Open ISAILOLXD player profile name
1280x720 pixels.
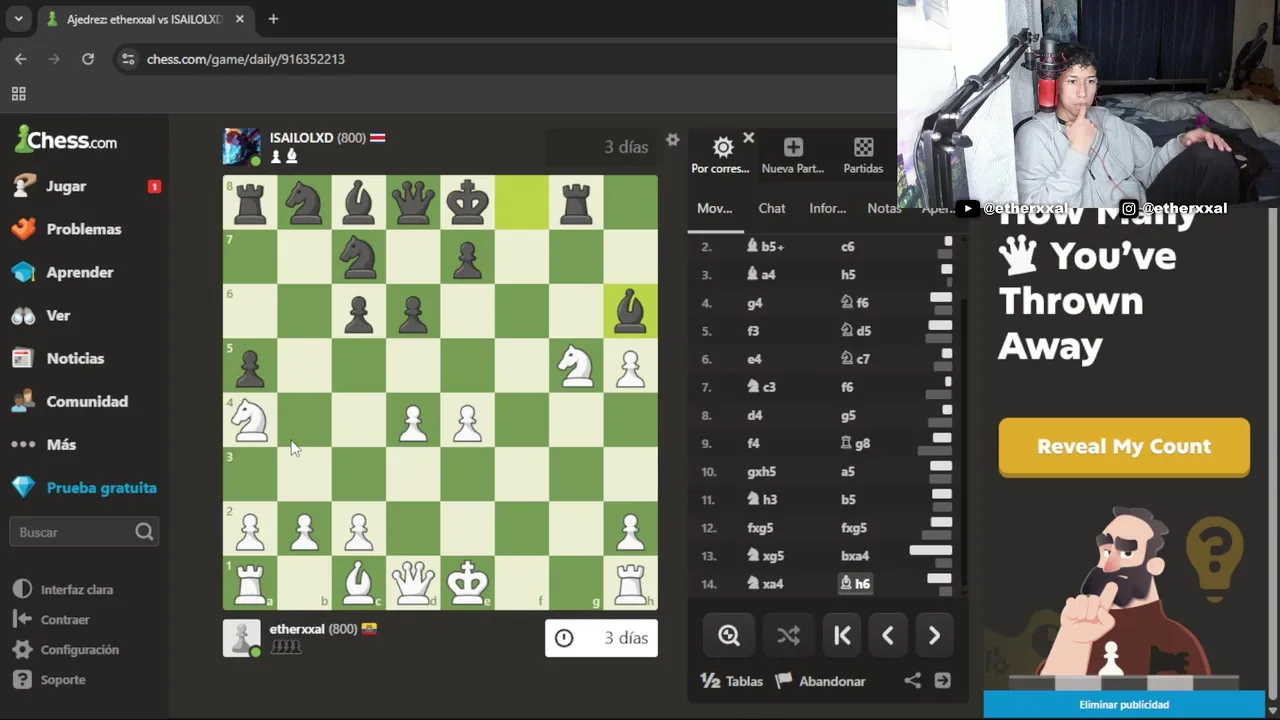pyautogui.click(x=301, y=138)
